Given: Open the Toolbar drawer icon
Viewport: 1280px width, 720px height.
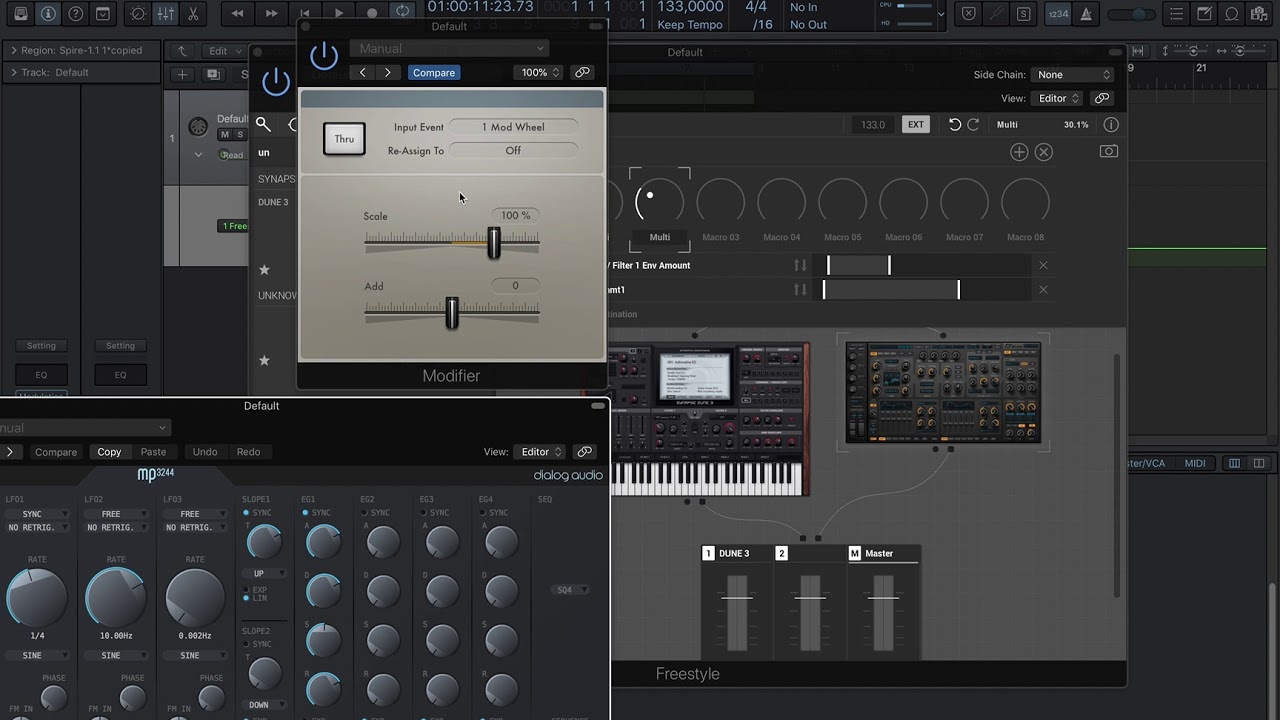Looking at the screenshot, I should click(x=103, y=14).
